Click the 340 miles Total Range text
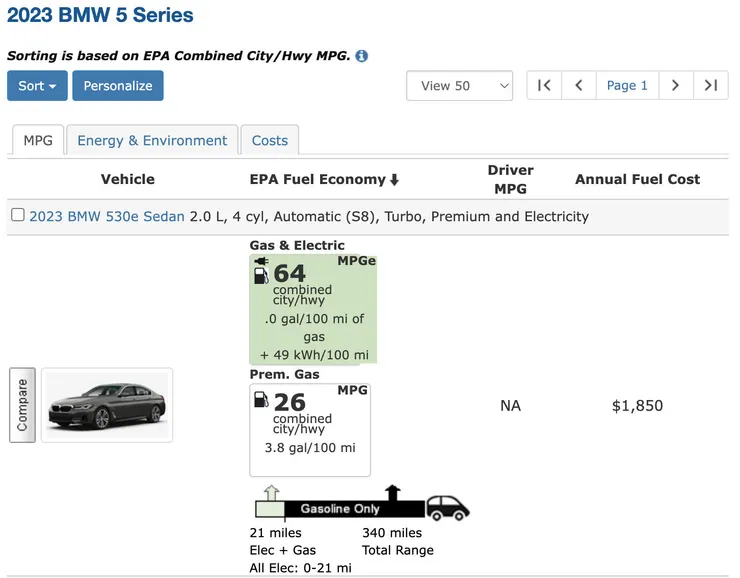The image size is (740, 578). tap(398, 541)
